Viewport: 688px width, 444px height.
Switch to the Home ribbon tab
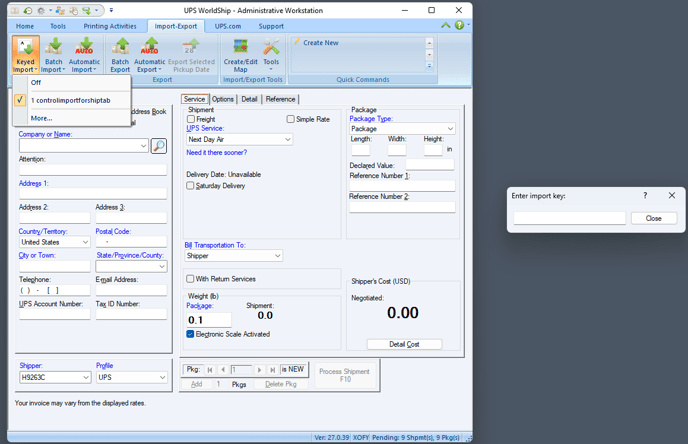[x=25, y=26]
